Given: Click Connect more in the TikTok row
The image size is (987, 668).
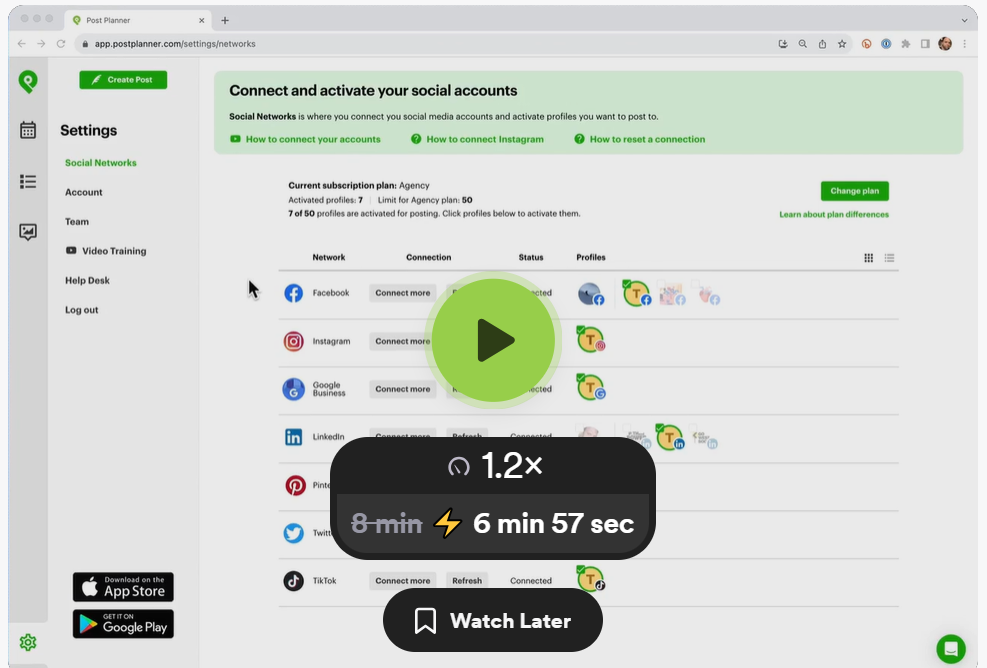Looking at the screenshot, I should click(403, 580).
